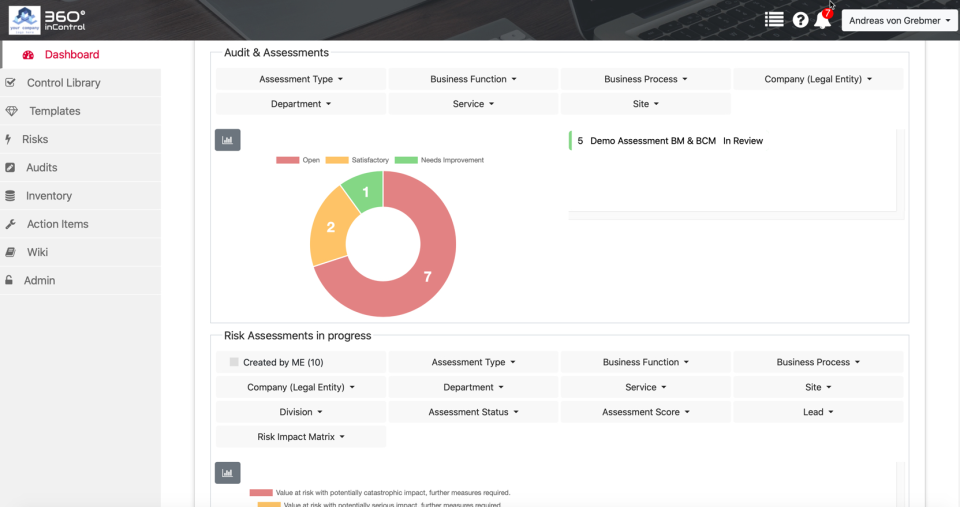
Task: Toggle the Created by ME checkbox
Action: tap(234, 363)
